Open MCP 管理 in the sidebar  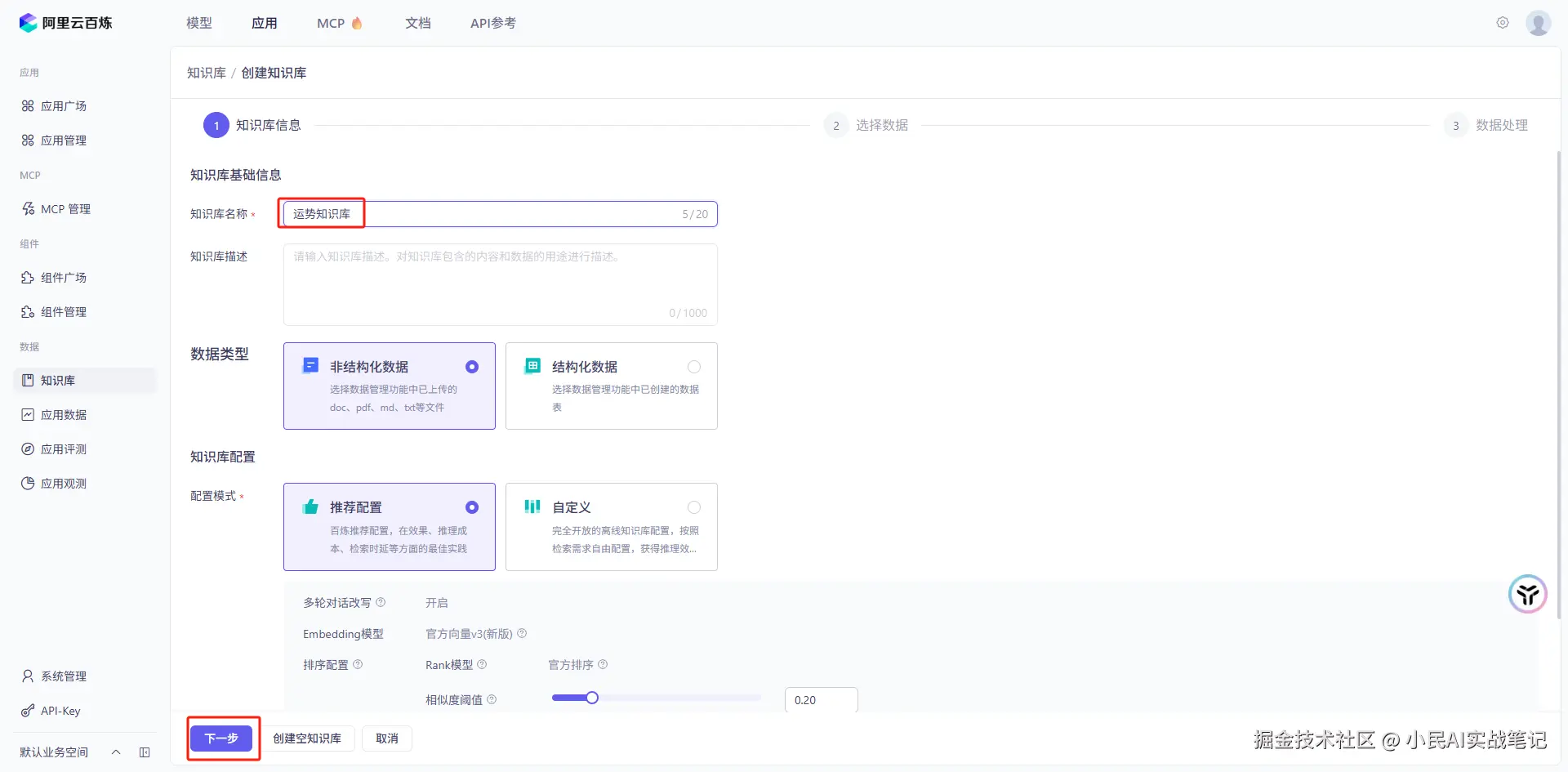(x=85, y=209)
